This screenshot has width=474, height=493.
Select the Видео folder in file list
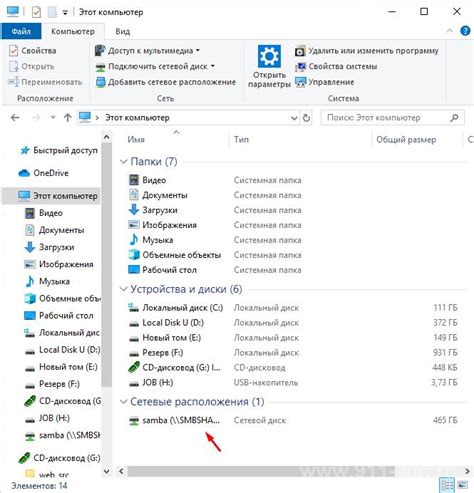147,180
